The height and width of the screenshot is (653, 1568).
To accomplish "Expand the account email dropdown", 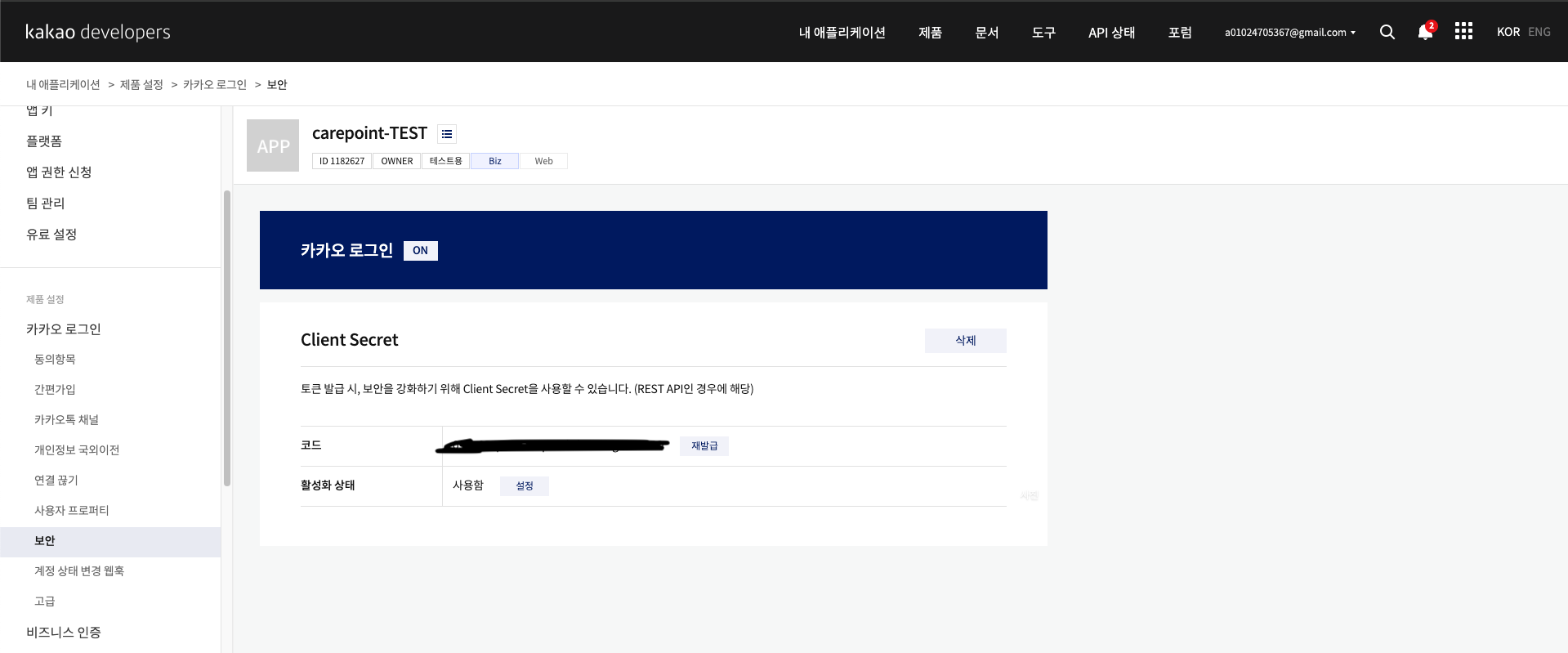I will coord(1289,33).
